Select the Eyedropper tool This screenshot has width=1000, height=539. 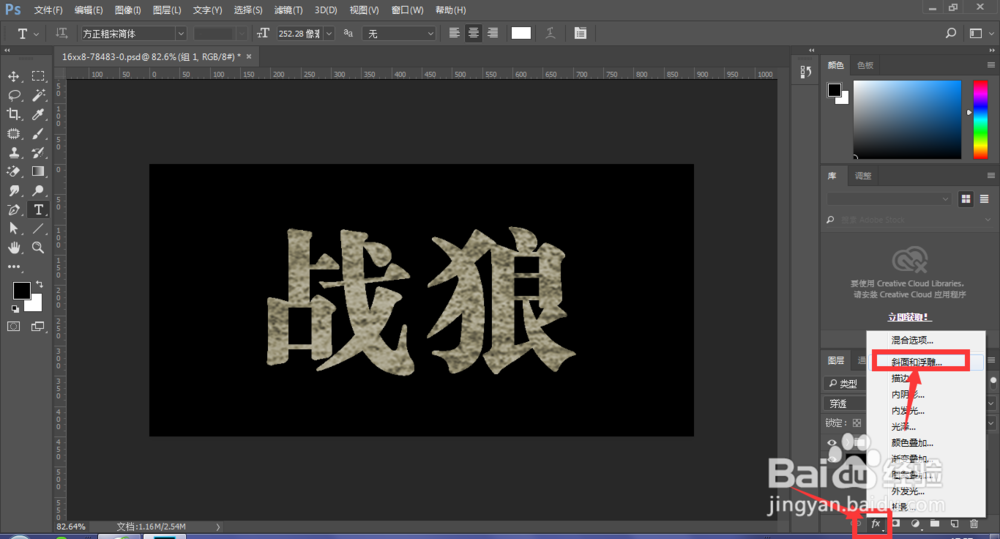click(x=38, y=115)
